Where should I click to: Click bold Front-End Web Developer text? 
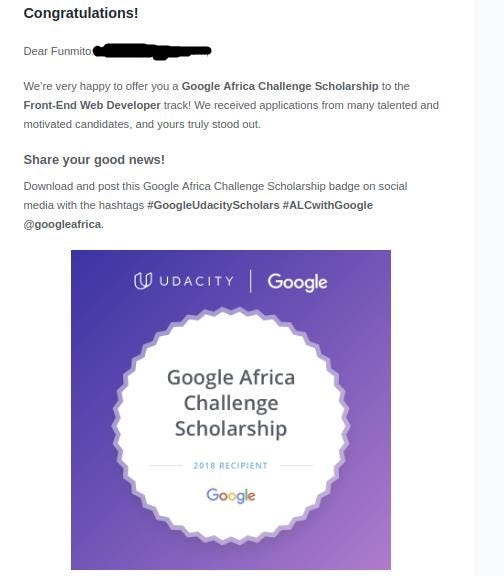[x=92, y=105]
